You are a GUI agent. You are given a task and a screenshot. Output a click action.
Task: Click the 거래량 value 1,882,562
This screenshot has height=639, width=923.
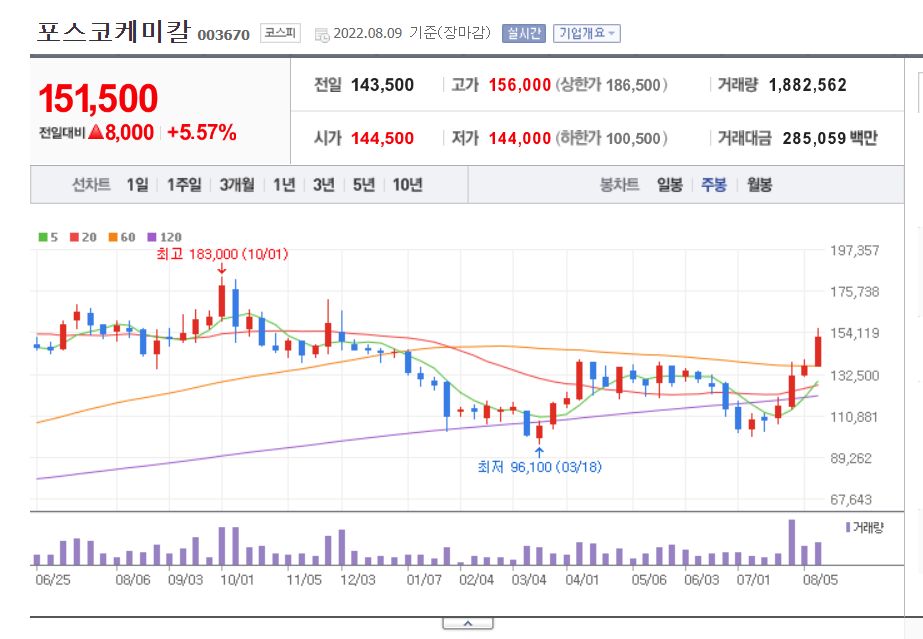coord(808,85)
